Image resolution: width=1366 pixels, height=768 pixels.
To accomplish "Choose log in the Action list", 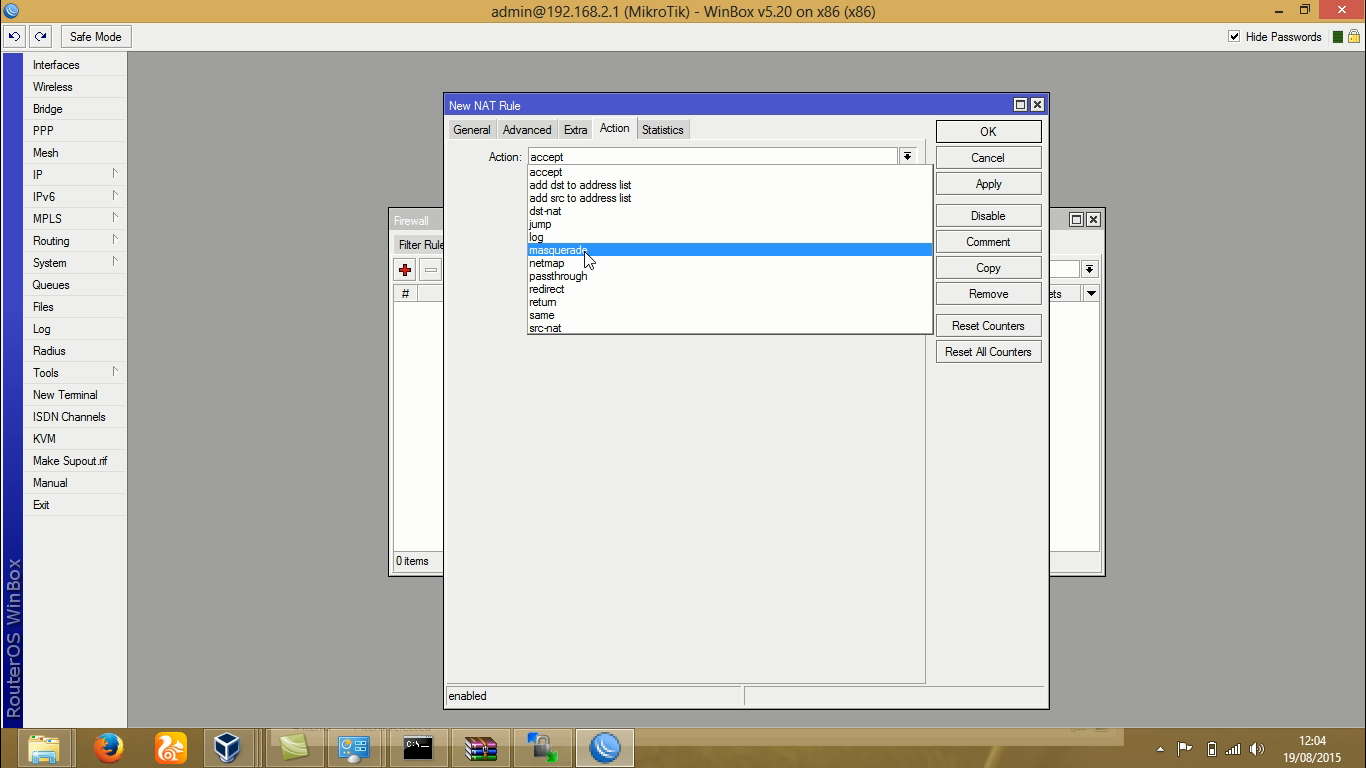I will pyautogui.click(x=730, y=237).
